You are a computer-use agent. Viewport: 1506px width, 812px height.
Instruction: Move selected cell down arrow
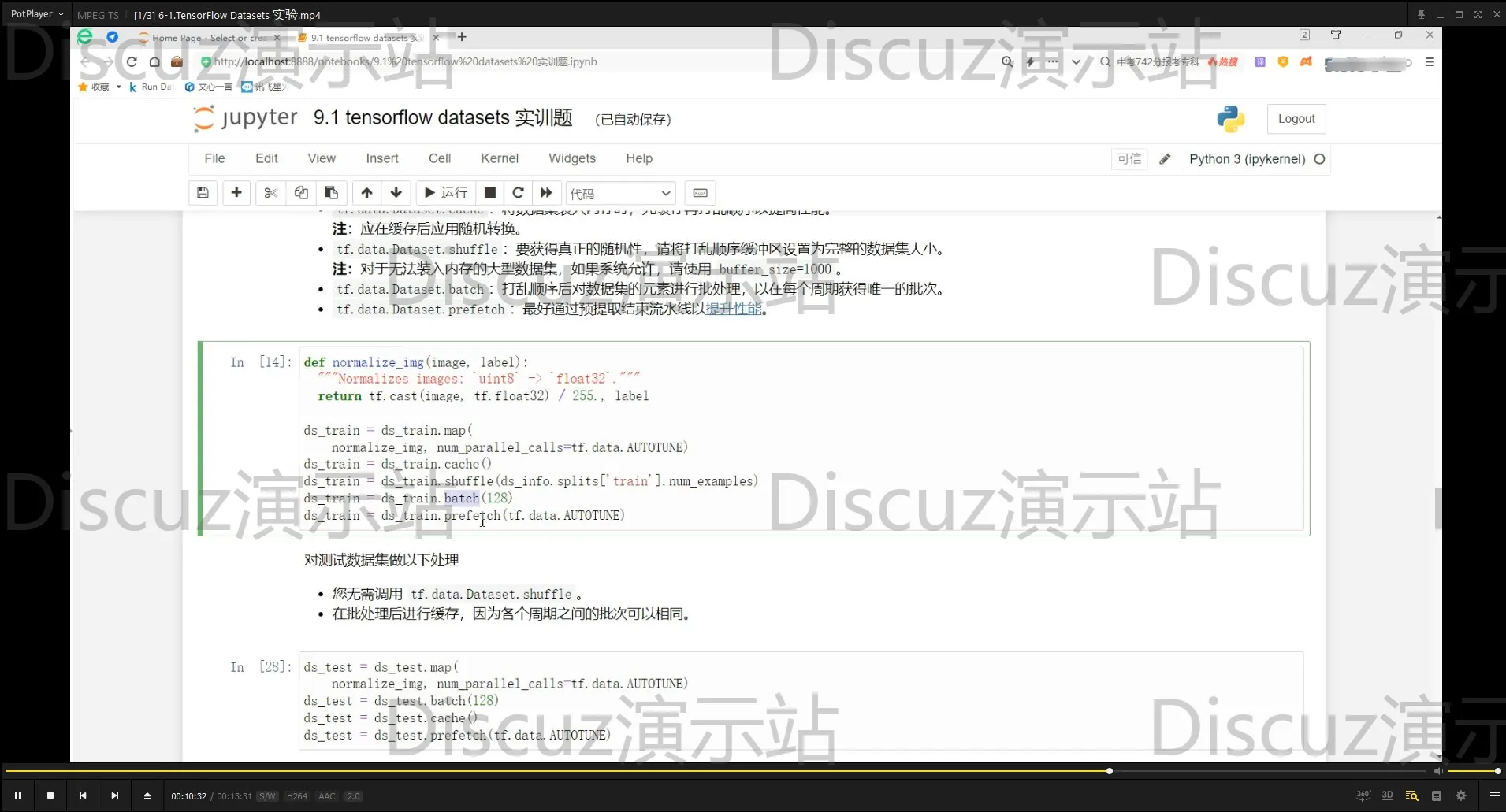[396, 193]
